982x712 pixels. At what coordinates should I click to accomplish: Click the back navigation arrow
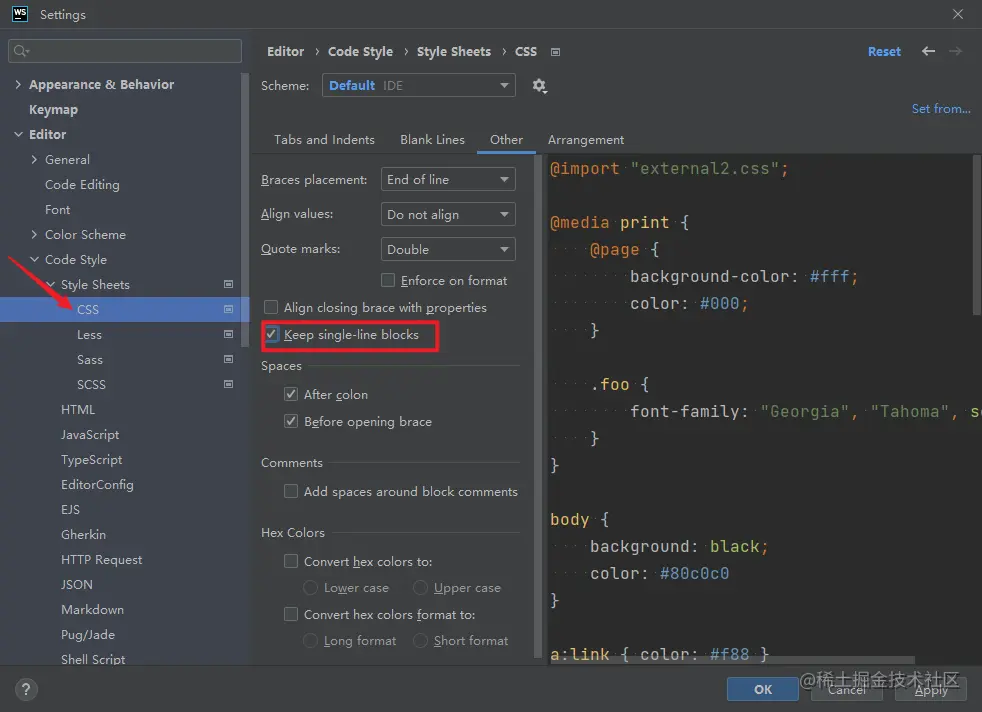(928, 51)
